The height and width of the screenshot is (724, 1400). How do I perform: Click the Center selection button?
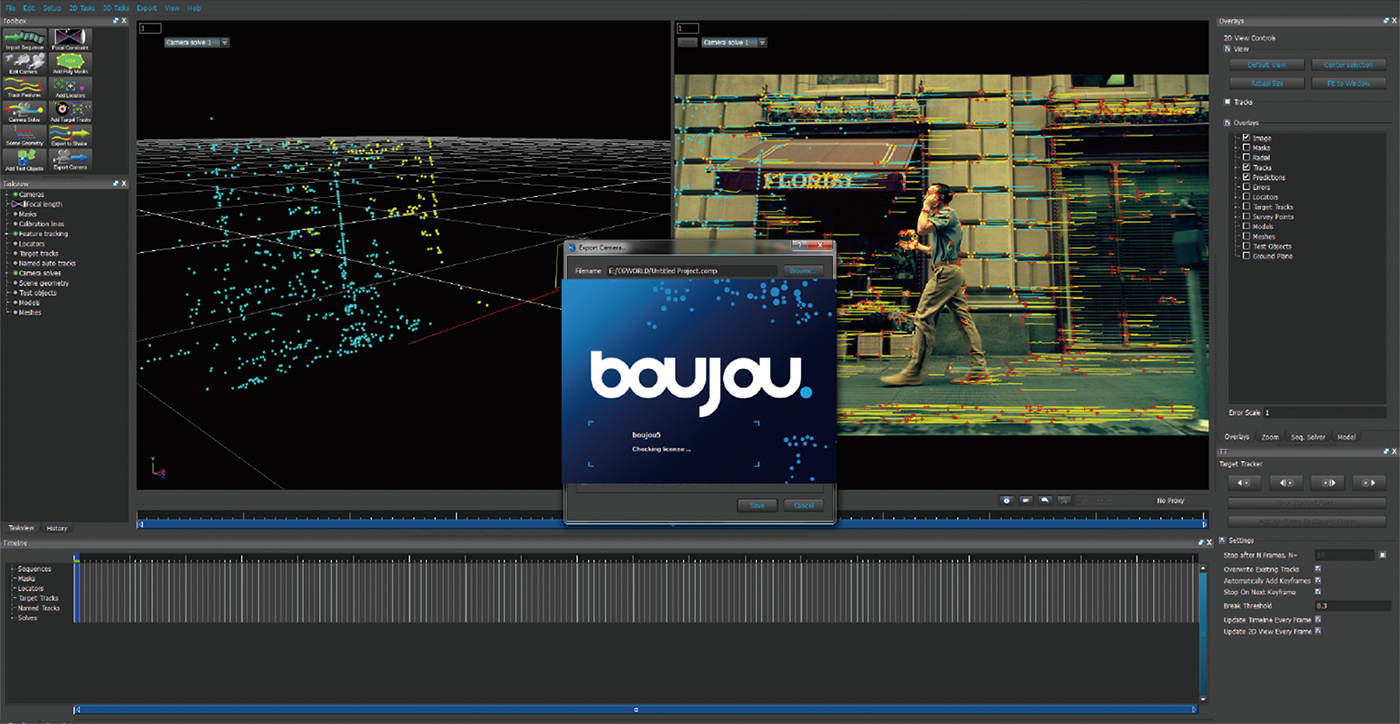(x=1348, y=65)
